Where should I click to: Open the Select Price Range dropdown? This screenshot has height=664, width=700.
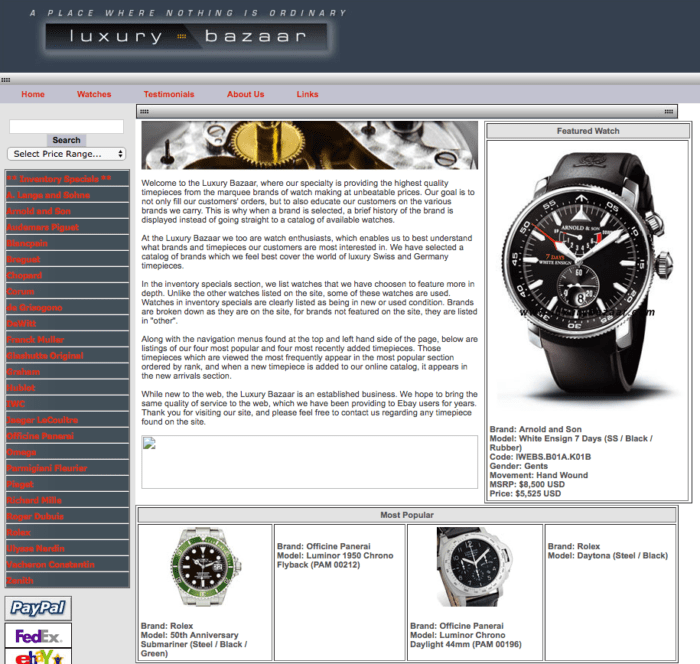pos(66,154)
